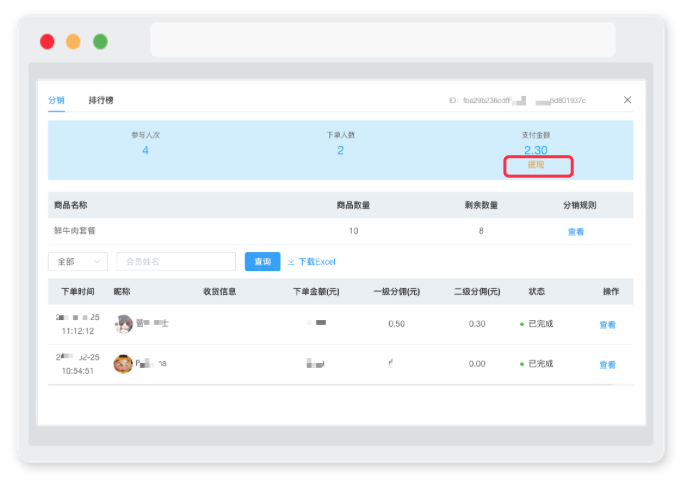View 分销规则 for 鲜牛肉套餐

[576, 232]
